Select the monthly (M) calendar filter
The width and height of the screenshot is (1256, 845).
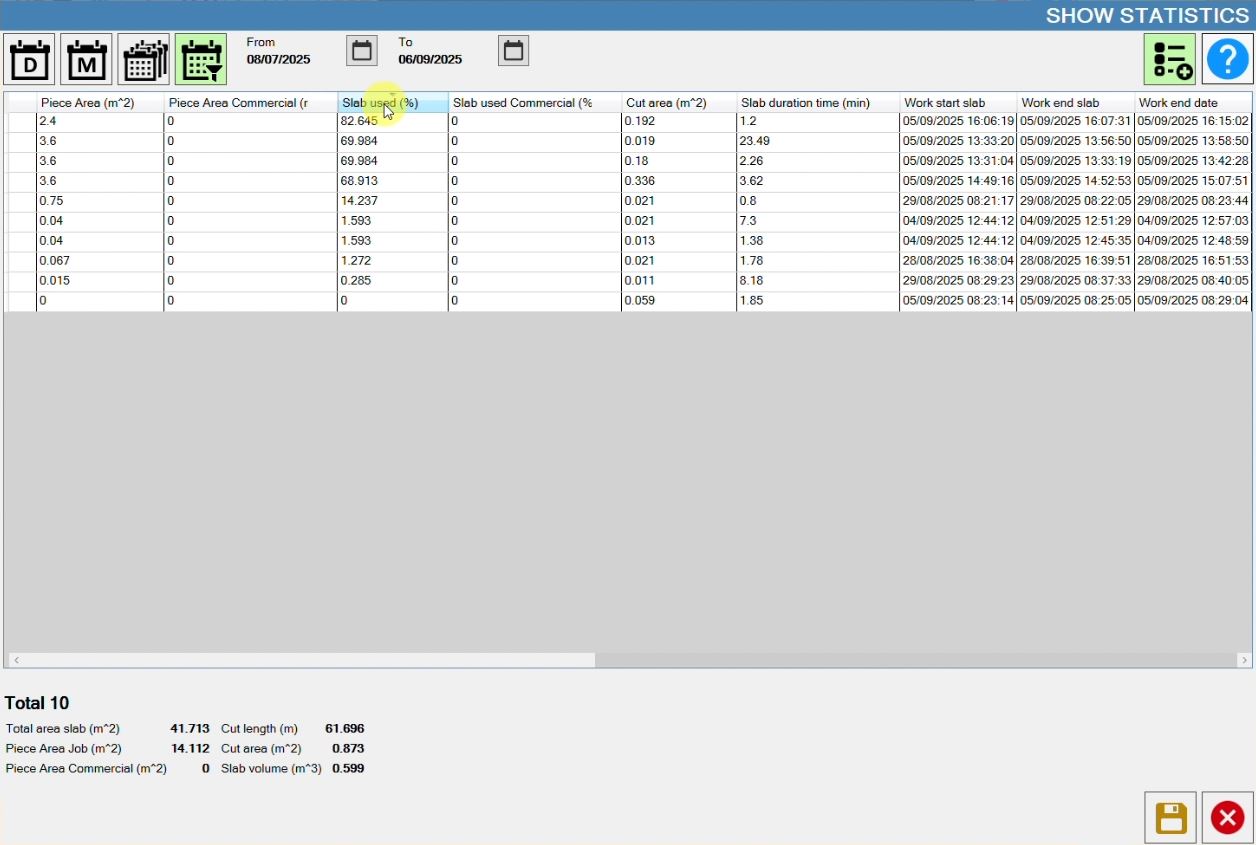pos(87,60)
